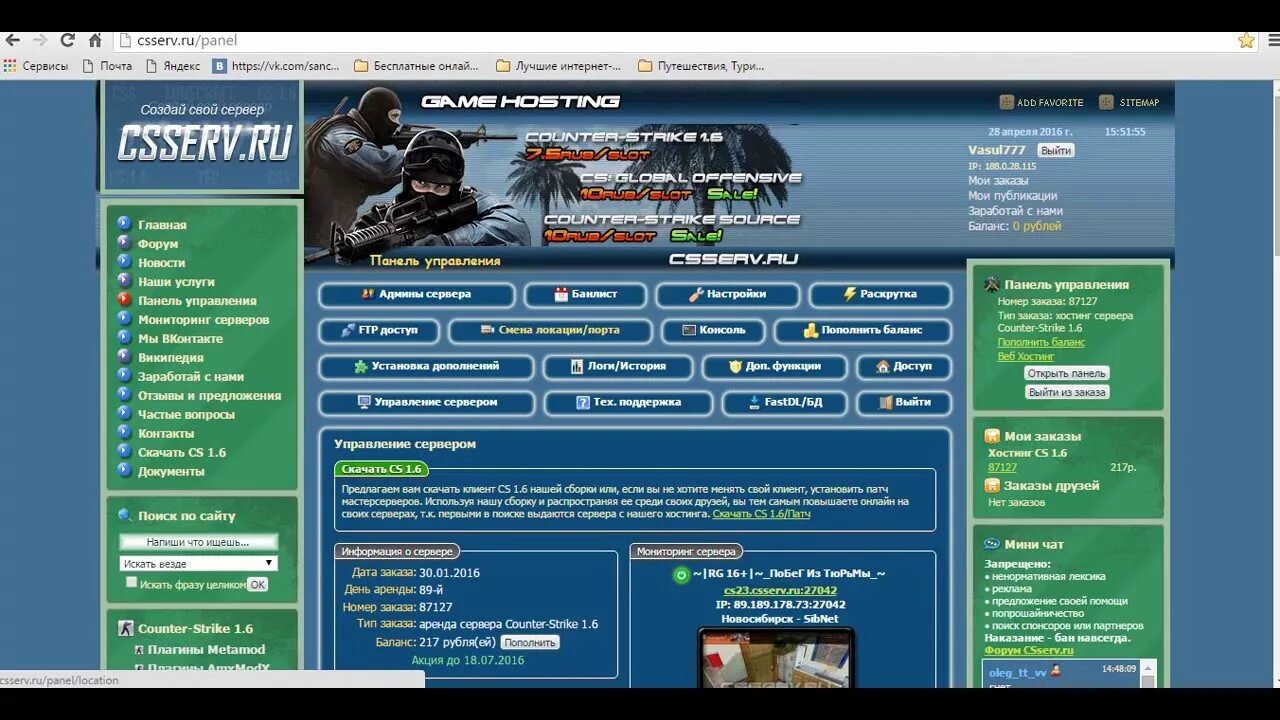
Task: Open FastDL/БД button
Action: click(x=785, y=403)
